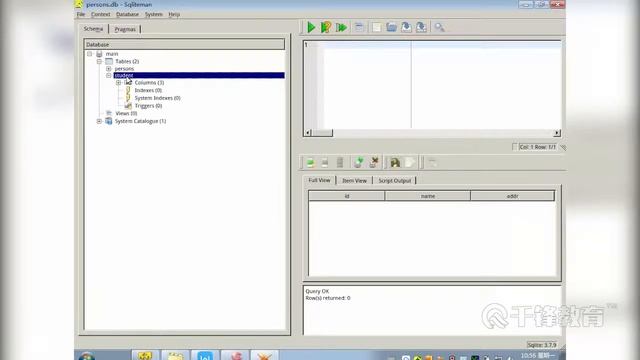Remove the selected row icon
Screen dimensions: 640x360
(340, 162)
